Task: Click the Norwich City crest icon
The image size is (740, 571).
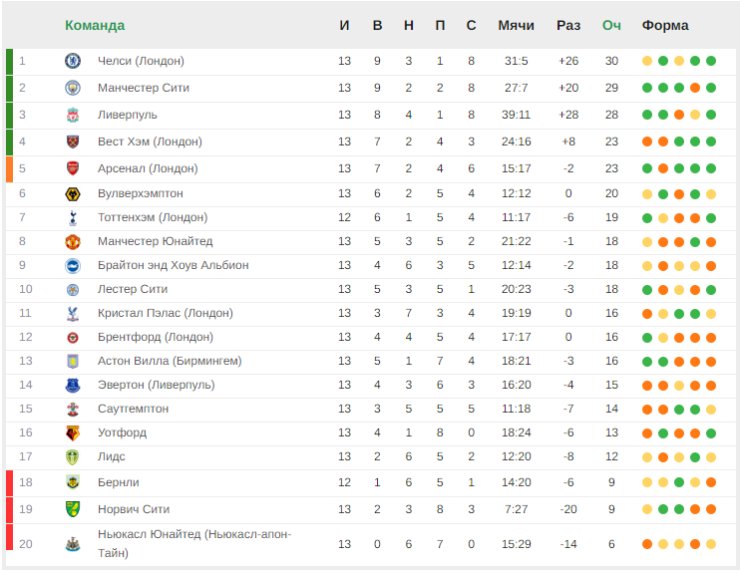Action: click(73, 509)
